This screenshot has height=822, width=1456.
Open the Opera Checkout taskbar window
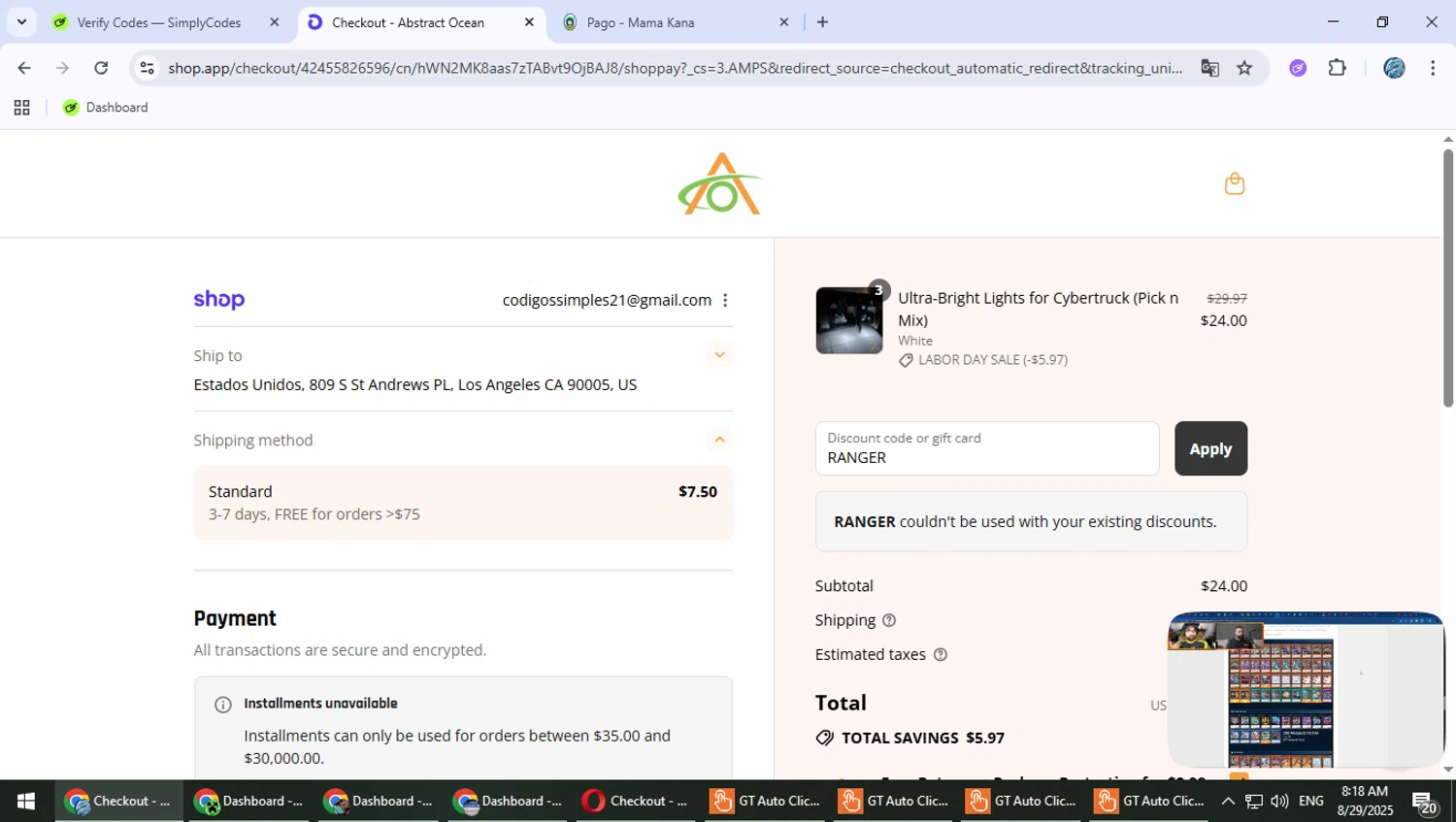(x=635, y=802)
